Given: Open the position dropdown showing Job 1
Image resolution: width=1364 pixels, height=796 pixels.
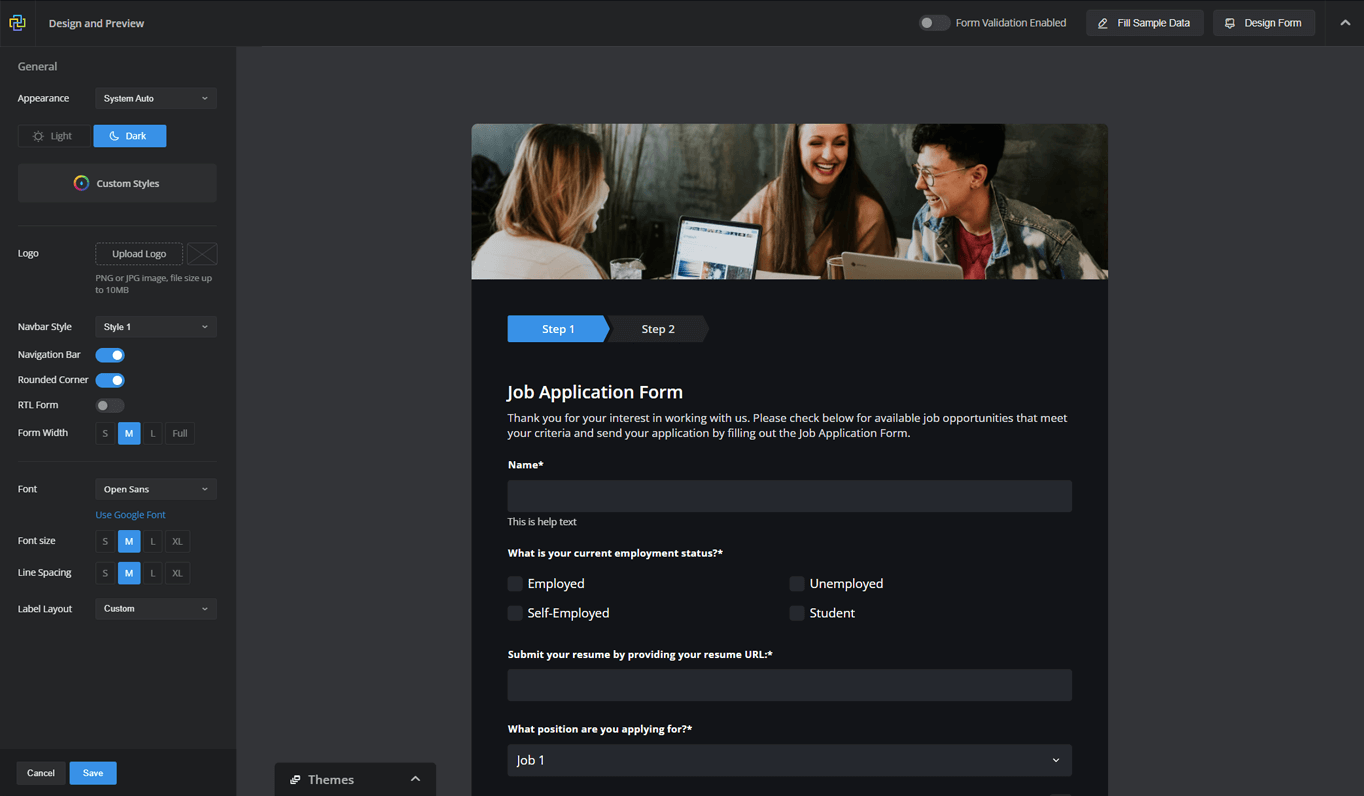Looking at the screenshot, I should tap(789, 760).
